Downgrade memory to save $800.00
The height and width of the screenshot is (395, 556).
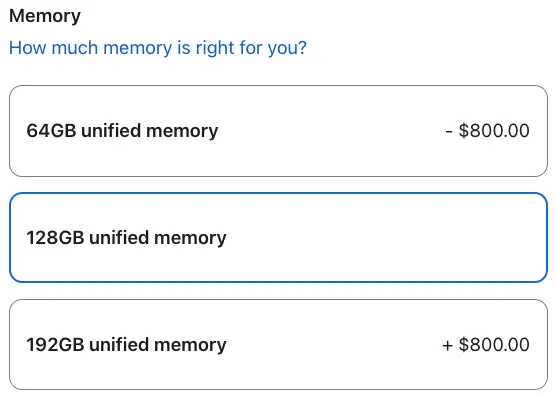point(278,131)
